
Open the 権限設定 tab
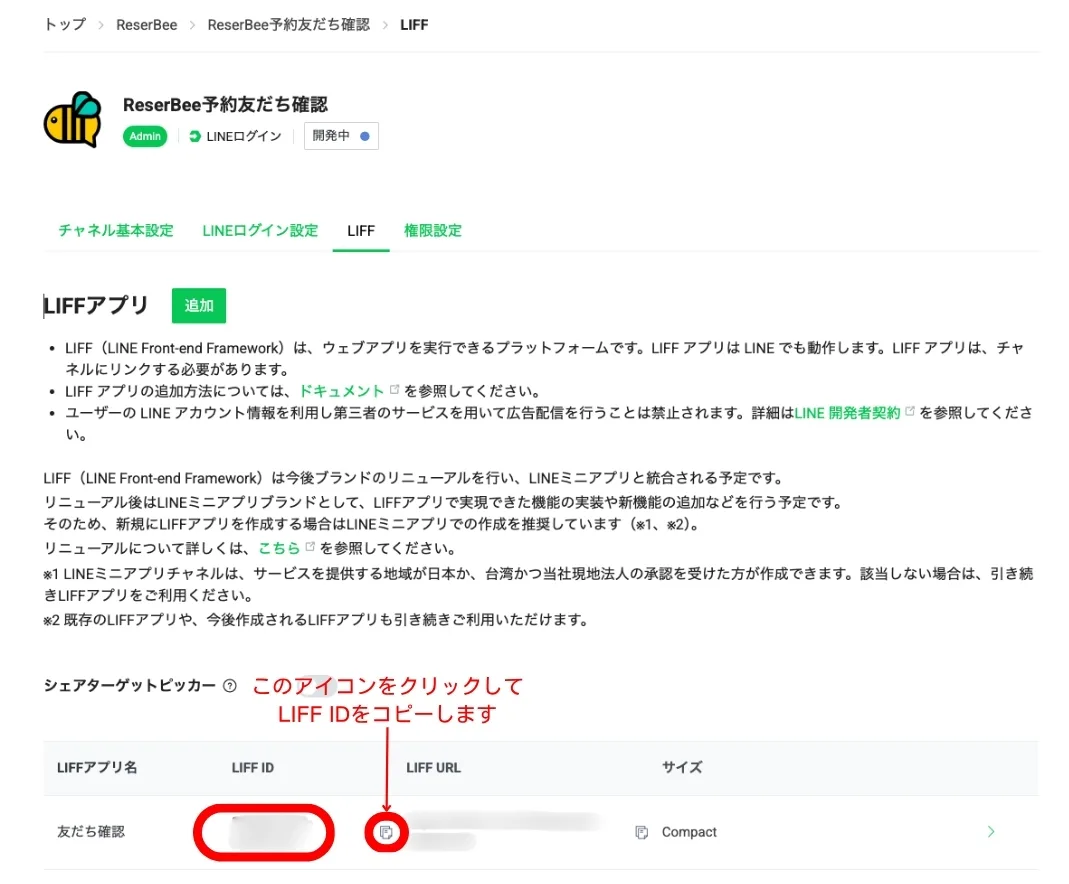[x=433, y=230]
